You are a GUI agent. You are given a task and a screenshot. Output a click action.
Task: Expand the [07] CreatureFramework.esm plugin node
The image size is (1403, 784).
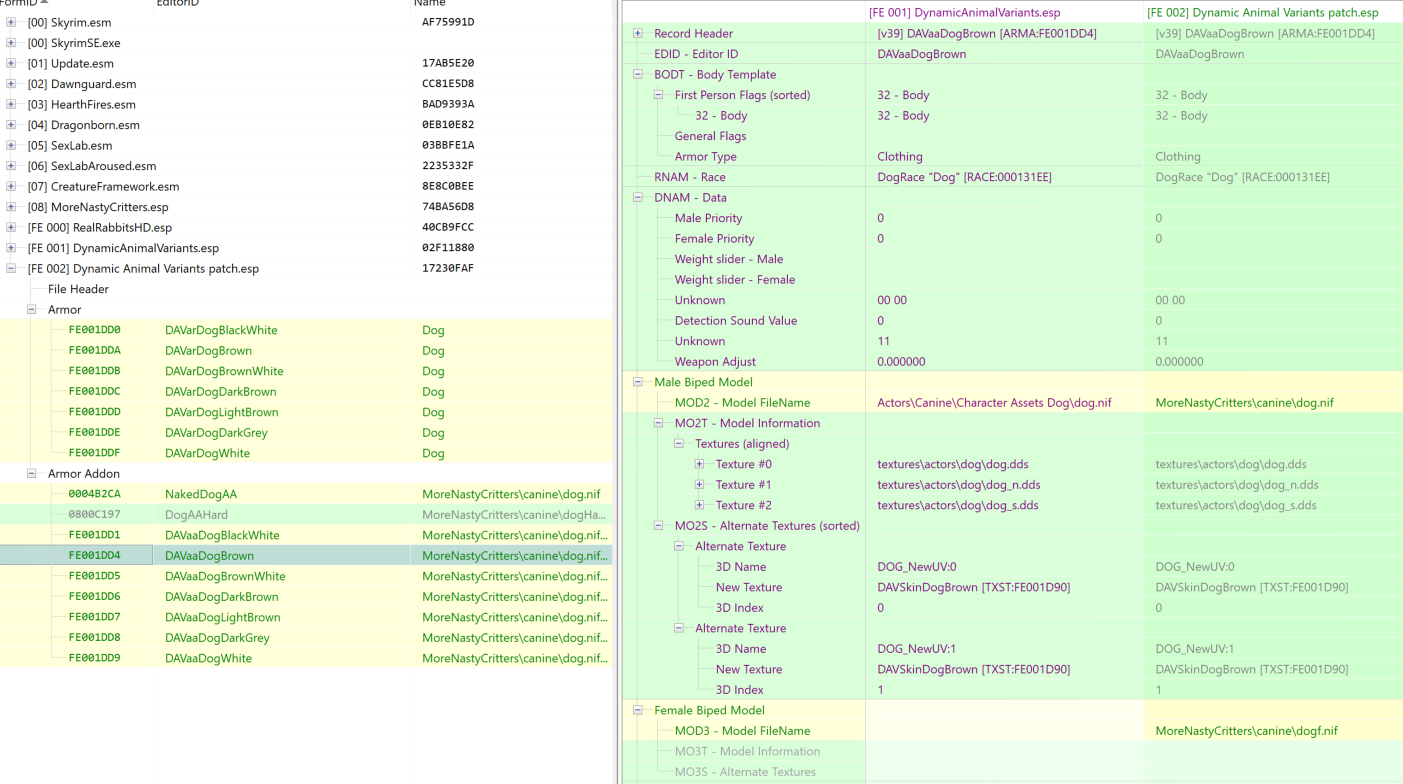pos(11,186)
